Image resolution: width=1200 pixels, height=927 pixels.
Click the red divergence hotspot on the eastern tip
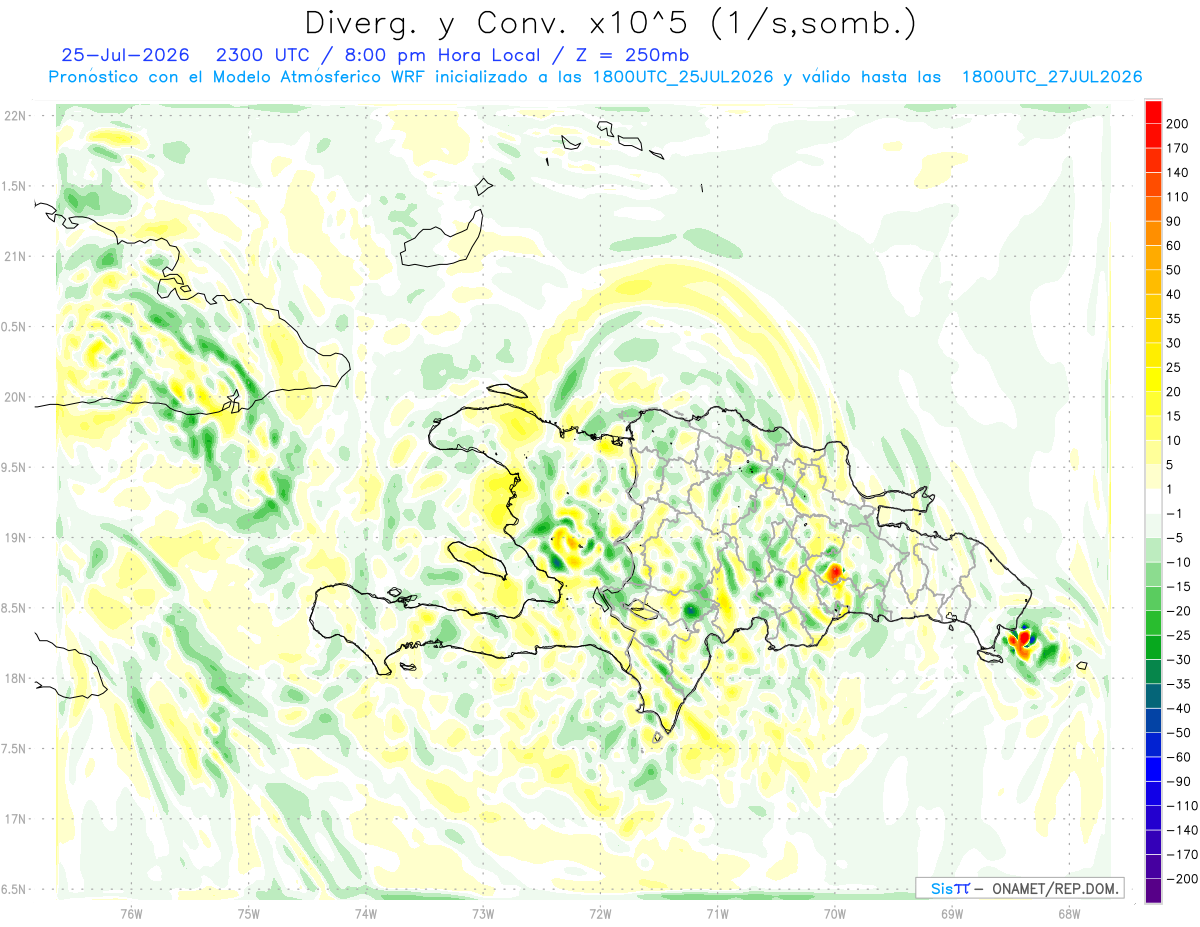(1021, 640)
